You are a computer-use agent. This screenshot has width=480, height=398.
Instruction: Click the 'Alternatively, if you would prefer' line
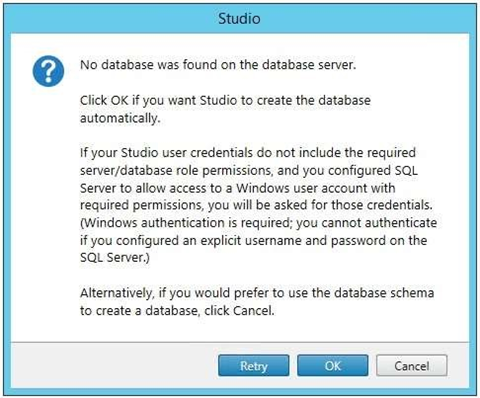tap(257, 293)
